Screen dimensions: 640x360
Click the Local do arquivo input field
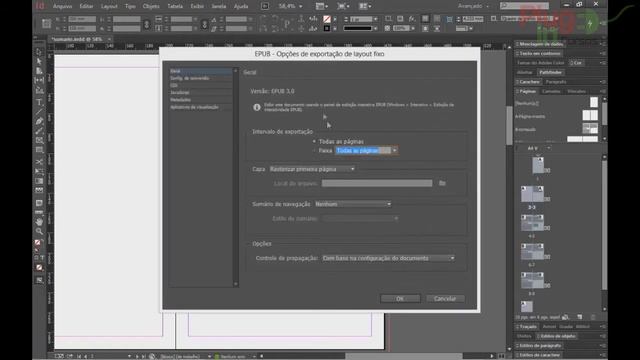377,183
